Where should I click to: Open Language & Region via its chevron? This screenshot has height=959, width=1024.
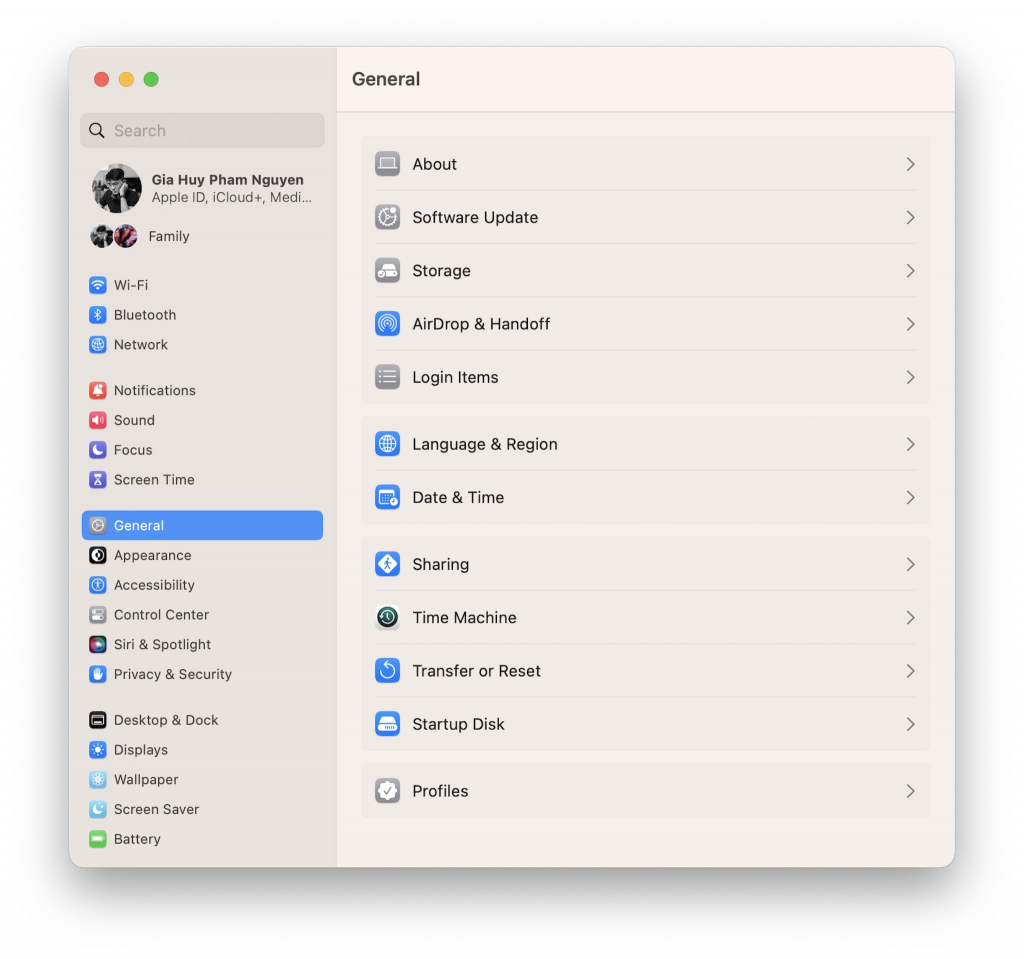(910, 444)
